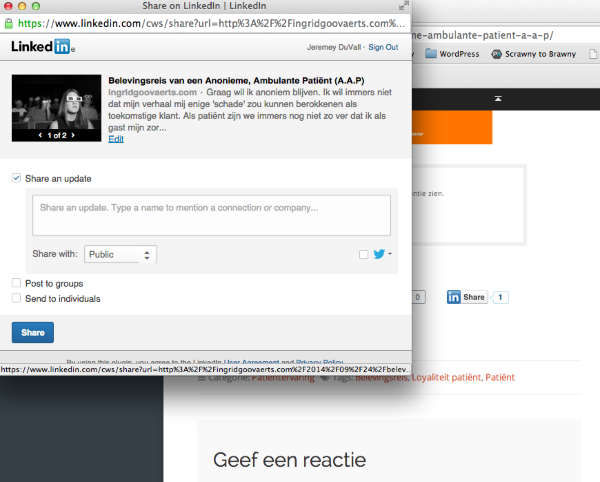
Task: Click the 'Loyaliteit patiënt' tag link
Action: coord(447,378)
